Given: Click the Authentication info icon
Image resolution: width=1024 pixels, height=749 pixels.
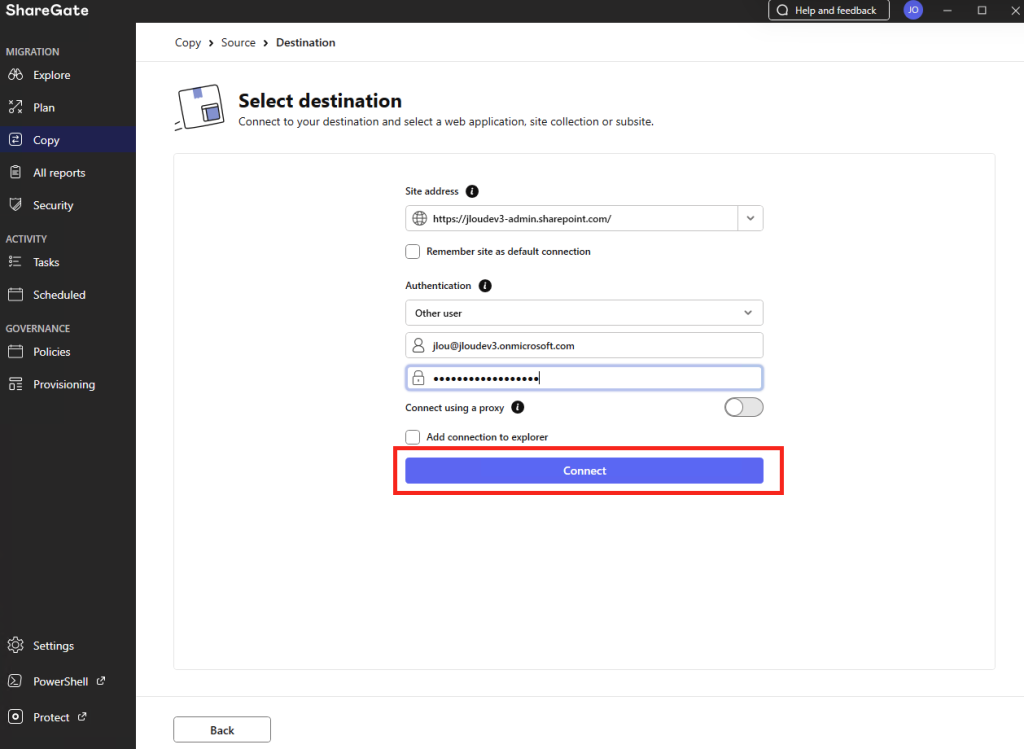Looking at the screenshot, I should click(485, 286).
